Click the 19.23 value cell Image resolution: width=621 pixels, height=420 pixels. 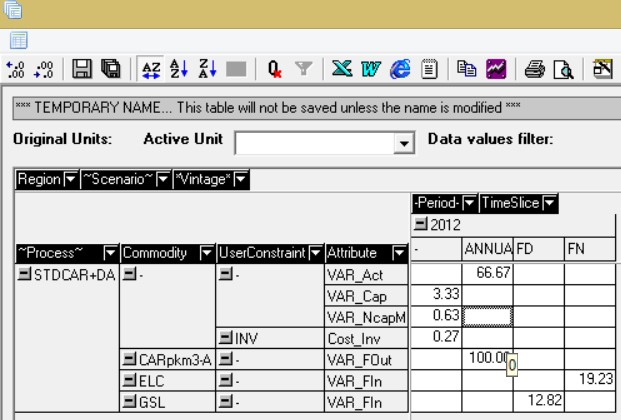590,380
